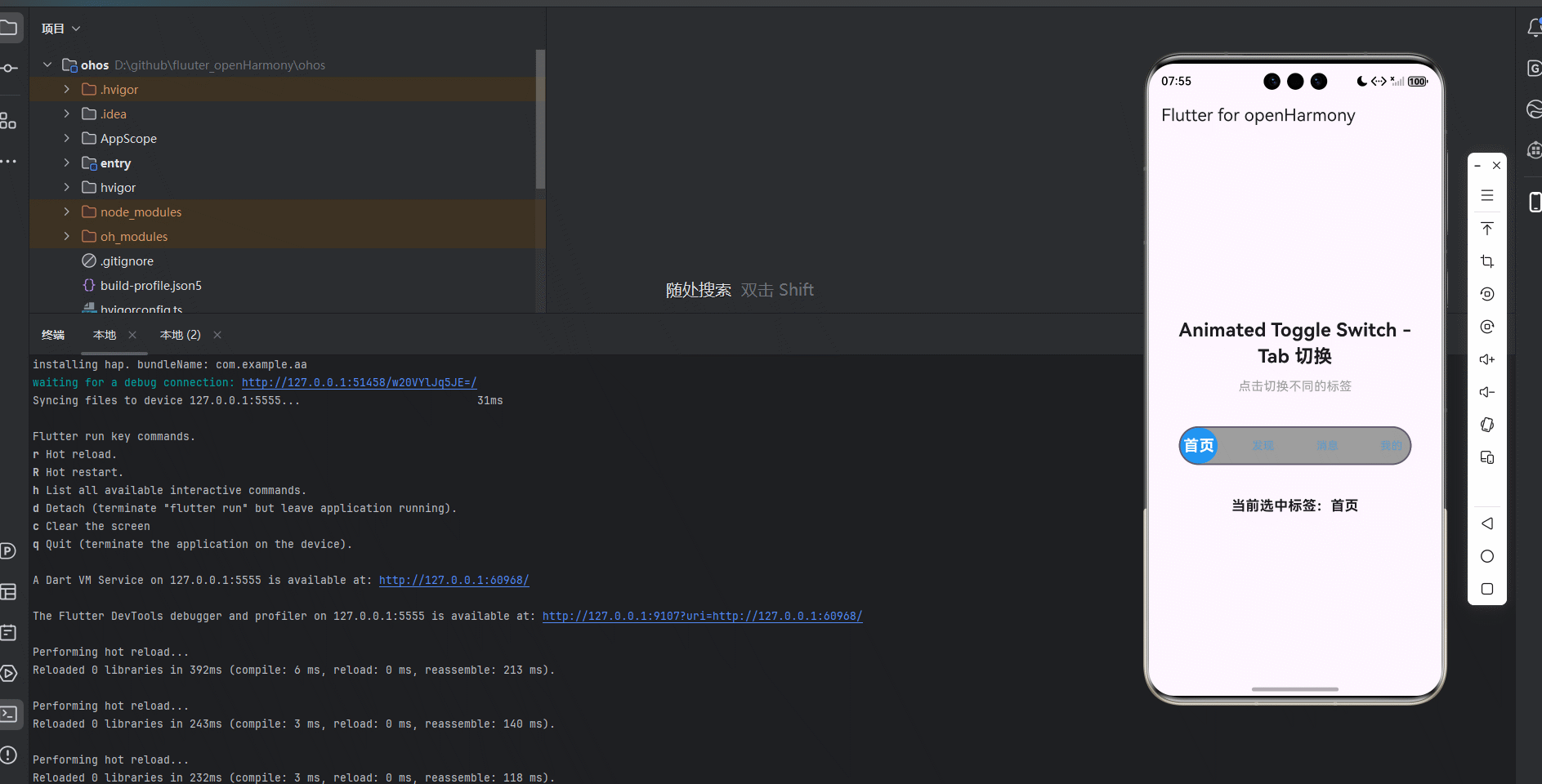This screenshot has height=784, width=1542.
Task: Close the 本地 (2) terminal tab
Action: (217, 335)
